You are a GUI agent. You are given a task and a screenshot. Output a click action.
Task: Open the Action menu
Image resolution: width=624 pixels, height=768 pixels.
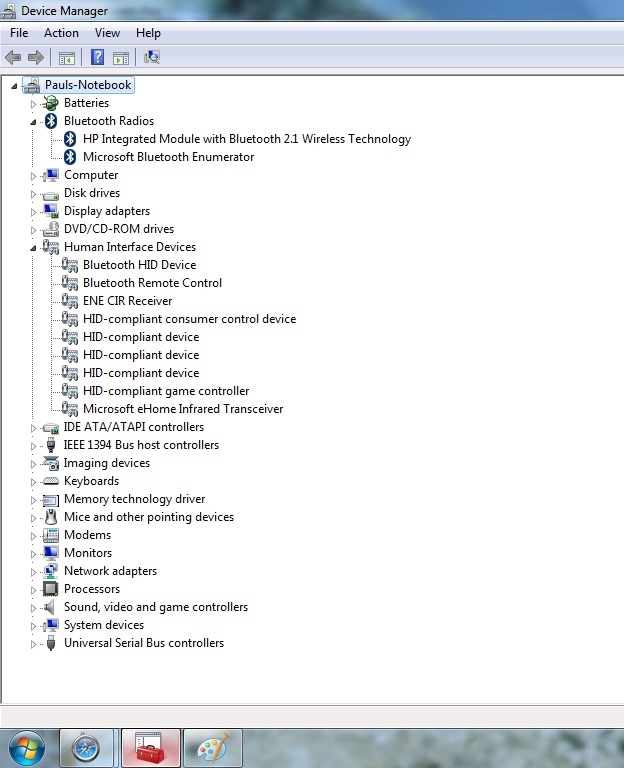click(61, 33)
